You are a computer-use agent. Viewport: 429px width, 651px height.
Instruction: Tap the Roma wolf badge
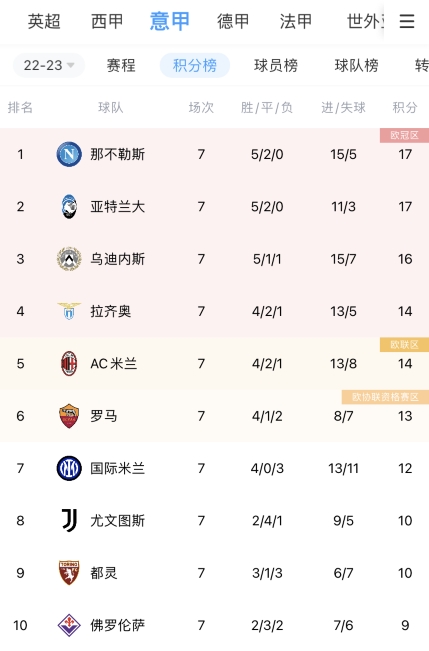[x=69, y=416]
